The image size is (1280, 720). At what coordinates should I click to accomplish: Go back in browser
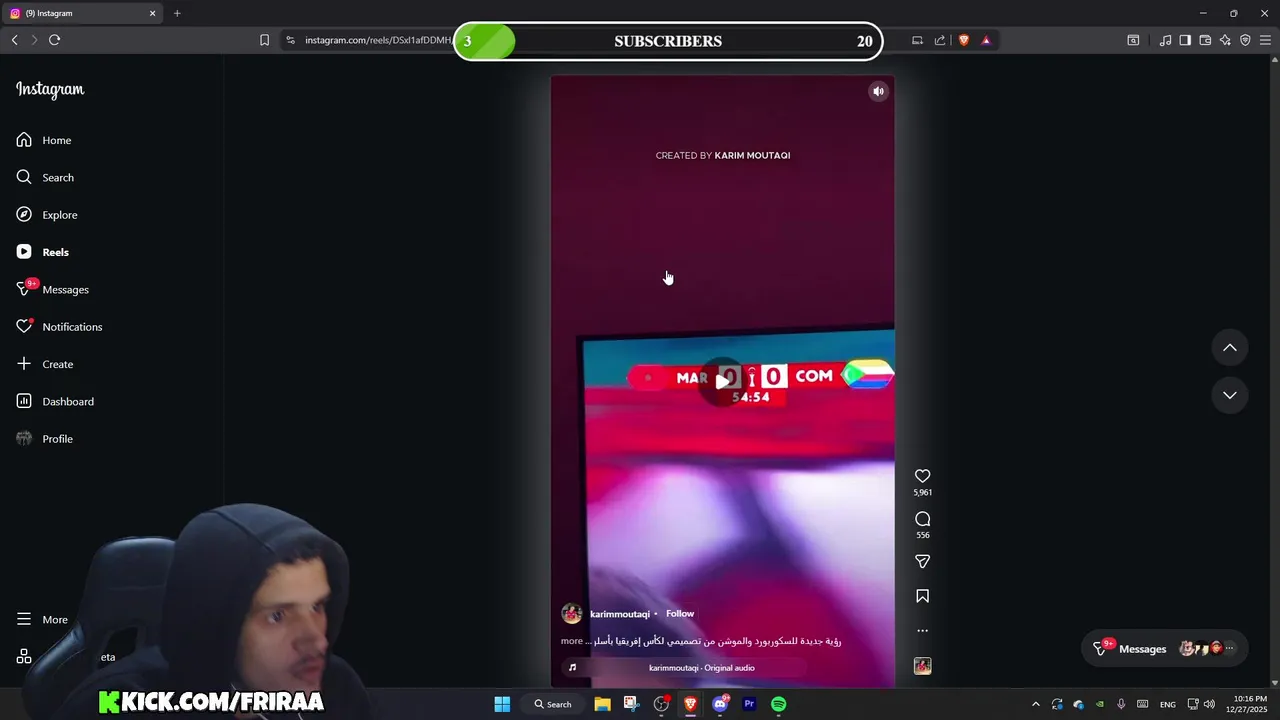(14, 40)
